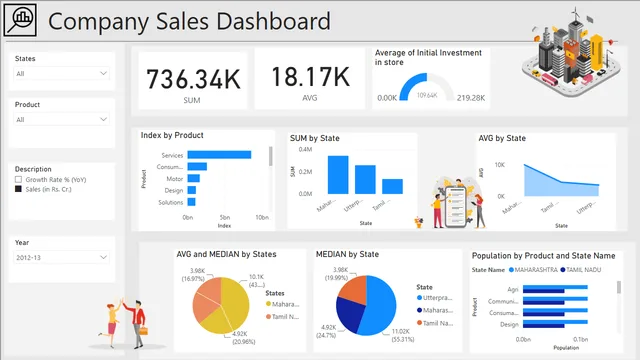Click the 219.28K gauge maximum label

coord(471,98)
